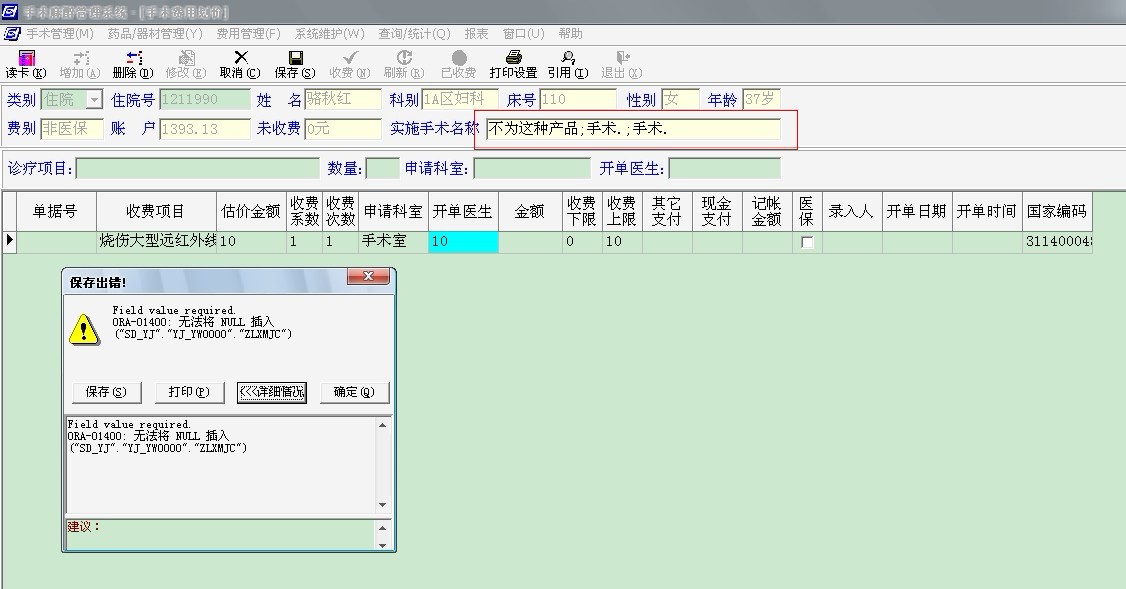The width and height of the screenshot is (1126, 589).
Task: Click the 诊疗项目 input field
Action: [x=197, y=169]
